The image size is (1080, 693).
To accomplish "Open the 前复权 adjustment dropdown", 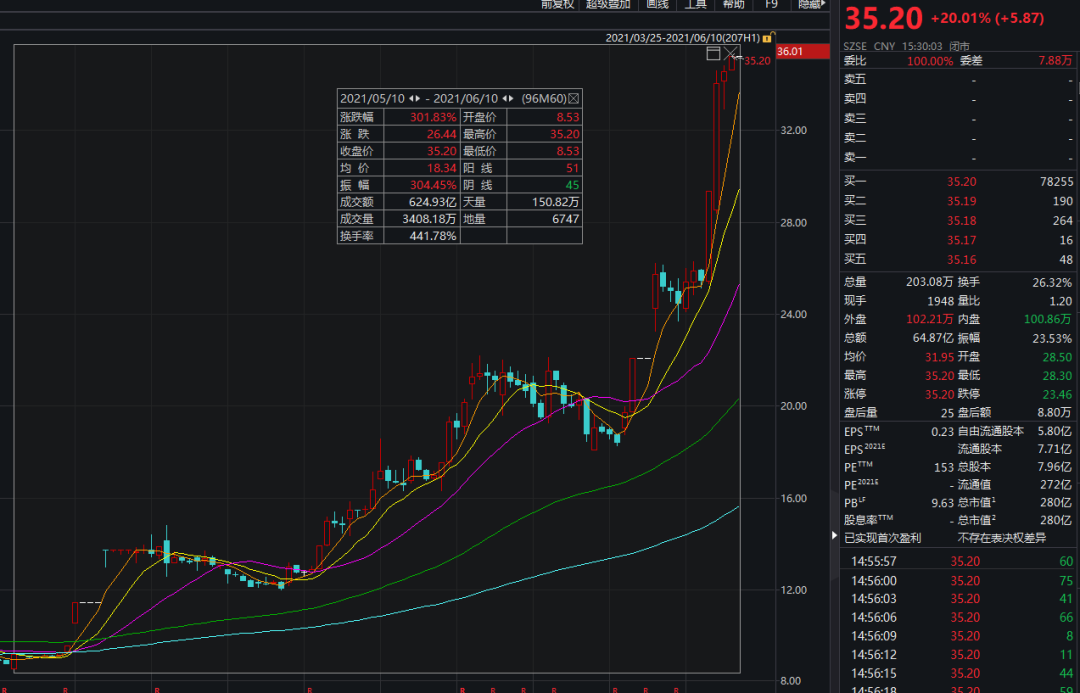I will pos(558,4).
